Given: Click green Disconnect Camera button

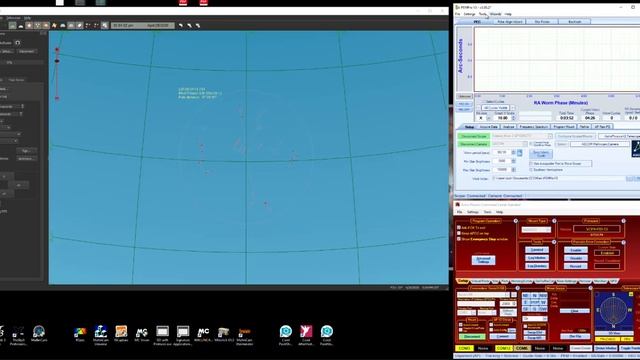Looking at the screenshot, I should pos(474,144).
